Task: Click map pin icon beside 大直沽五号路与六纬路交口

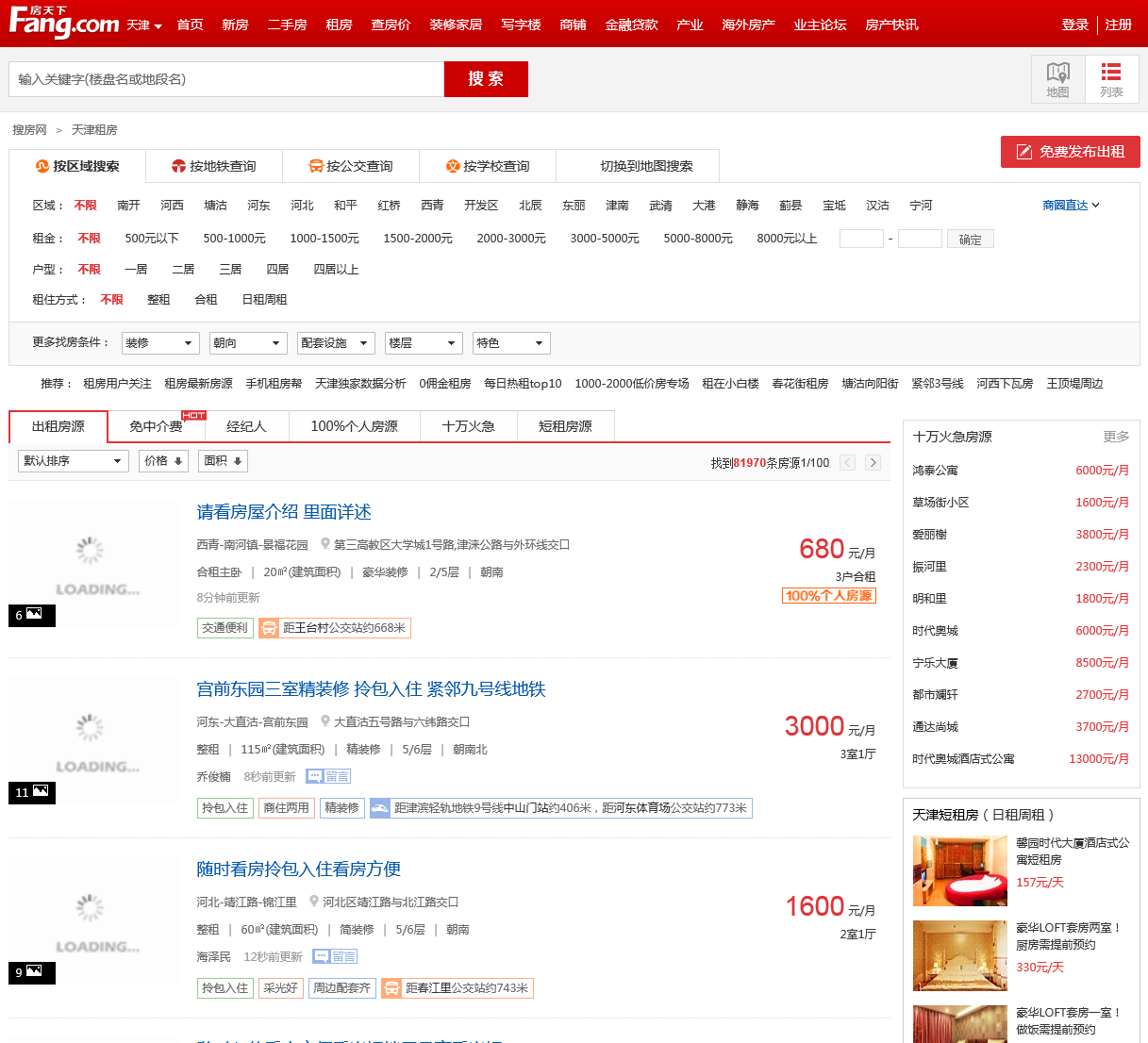Action: point(325,721)
